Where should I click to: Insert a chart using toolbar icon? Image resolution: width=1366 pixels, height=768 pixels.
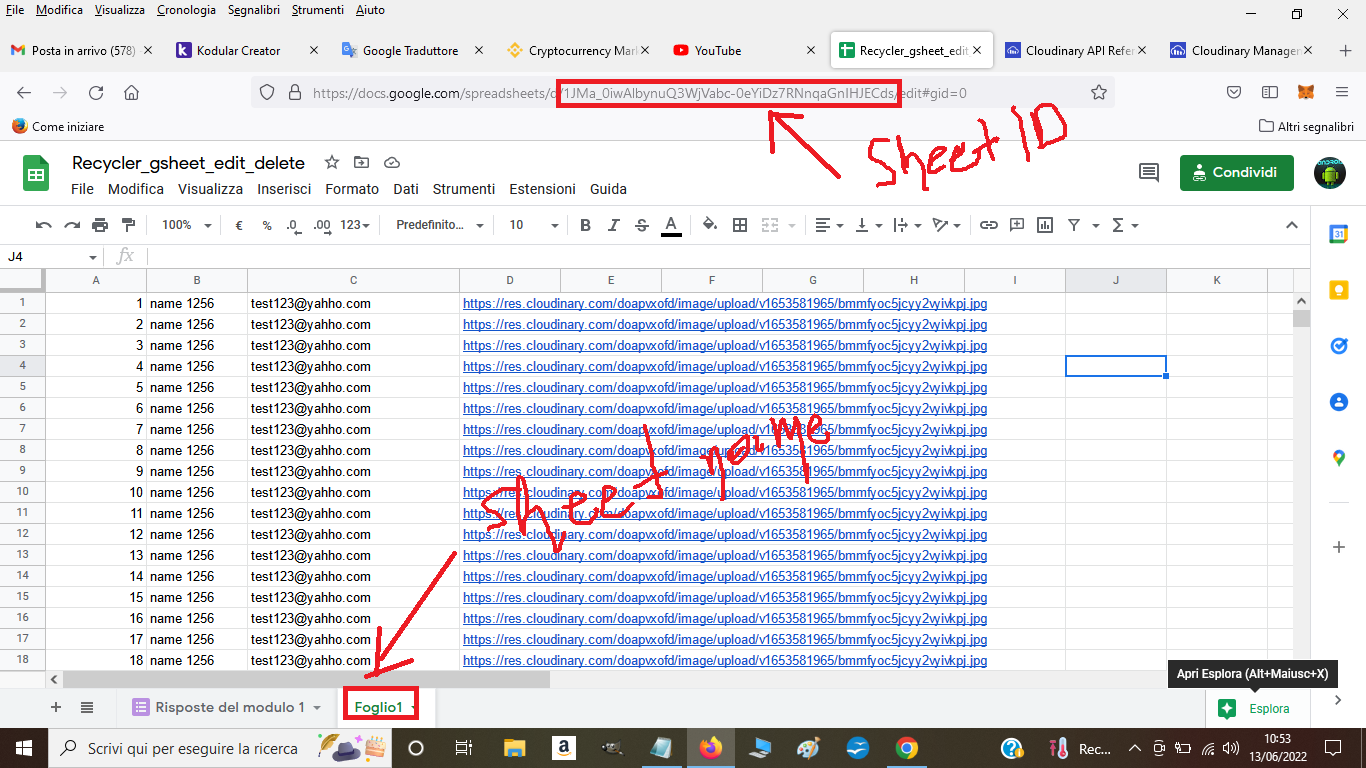(1045, 225)
